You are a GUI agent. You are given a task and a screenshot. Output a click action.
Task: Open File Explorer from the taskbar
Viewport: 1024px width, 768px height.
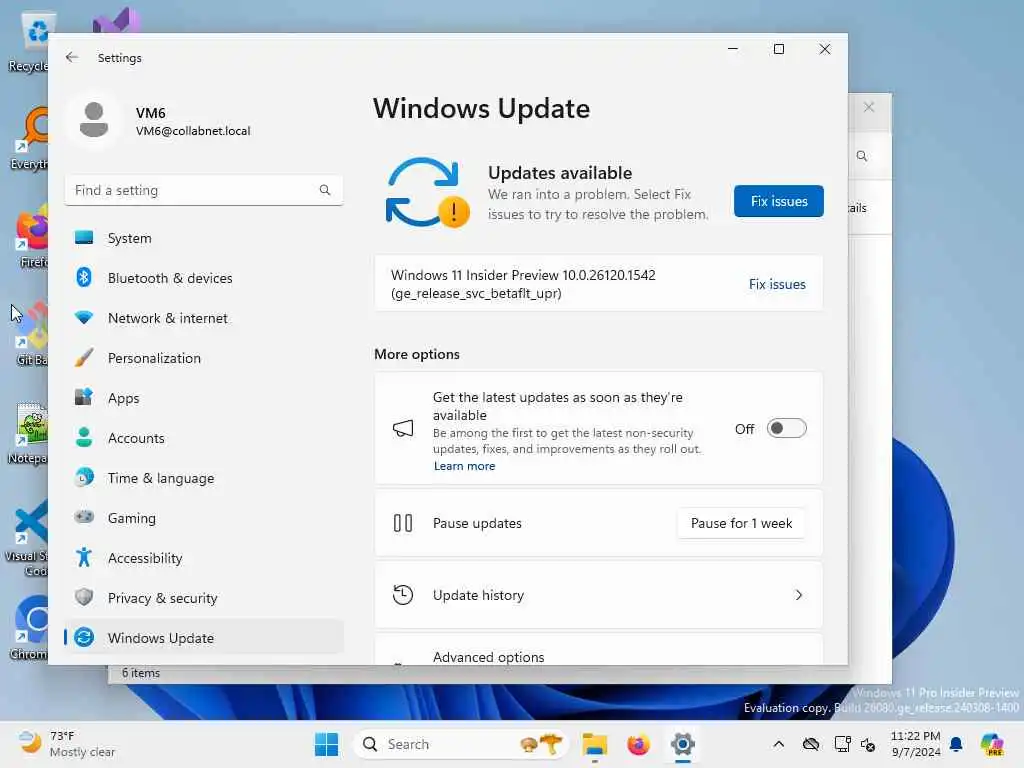click(594, 744)
